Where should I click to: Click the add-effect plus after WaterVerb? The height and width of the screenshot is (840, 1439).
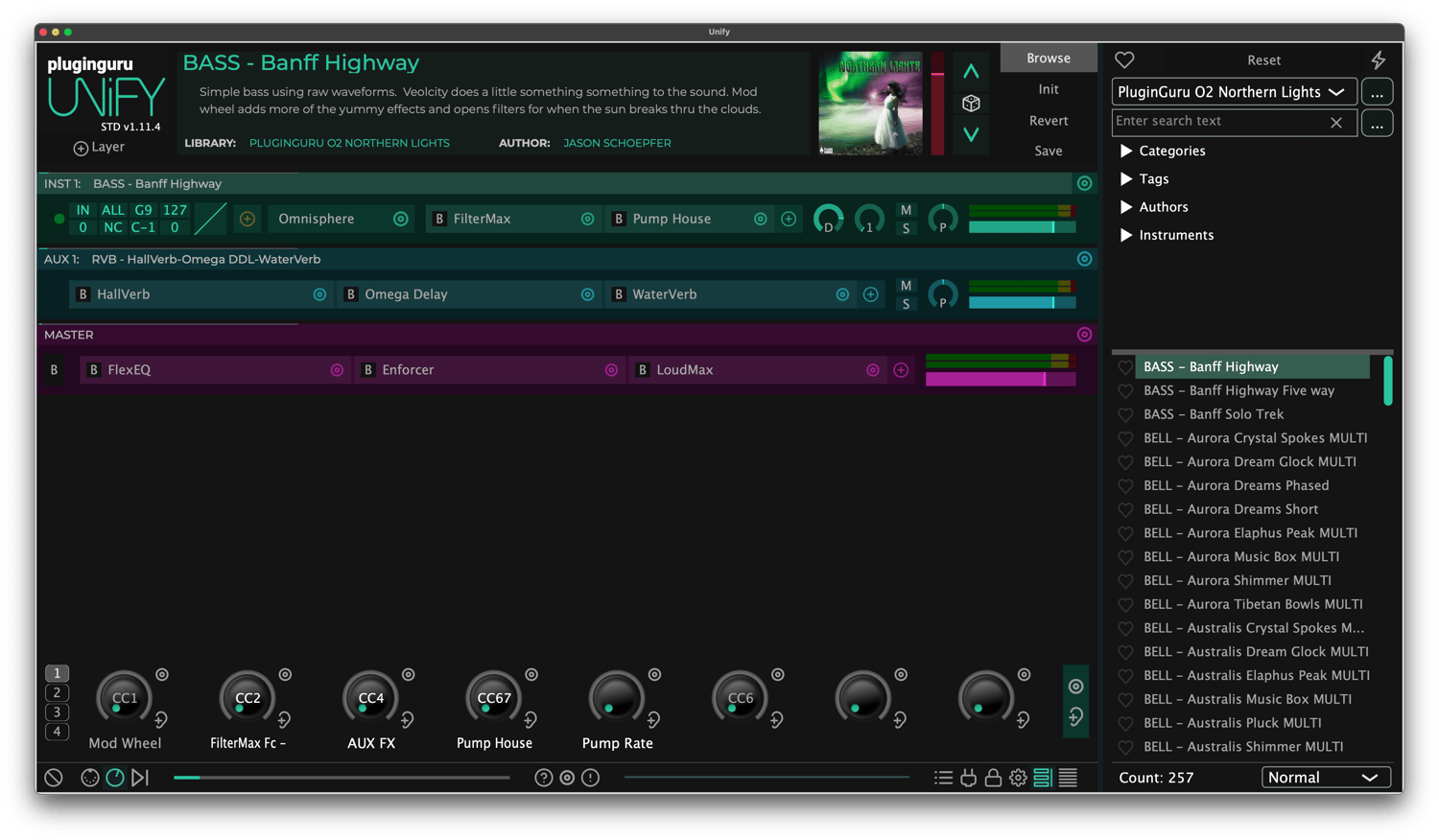[x=870, y=294]
